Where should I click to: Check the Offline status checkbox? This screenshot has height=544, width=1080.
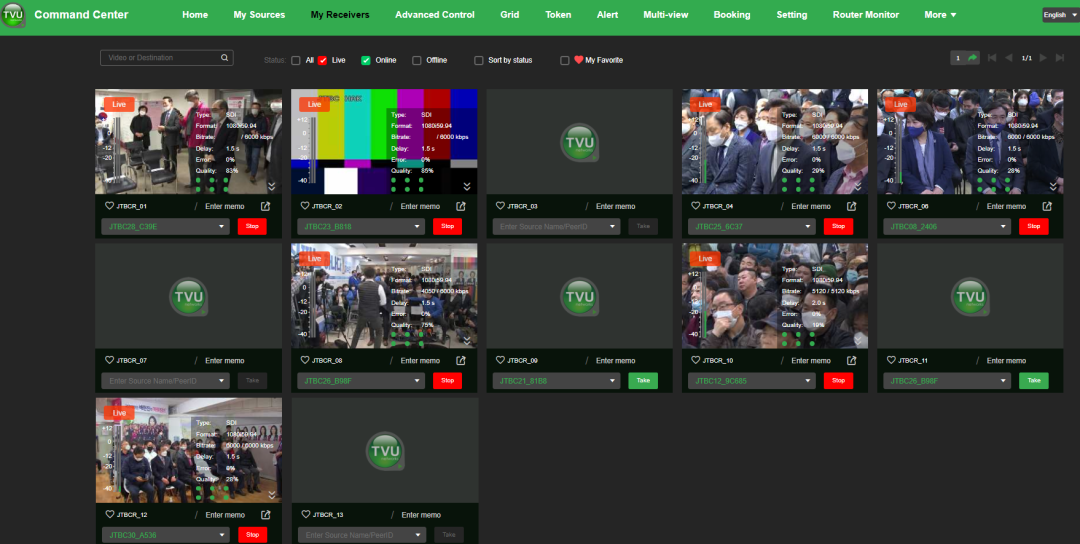417,61
